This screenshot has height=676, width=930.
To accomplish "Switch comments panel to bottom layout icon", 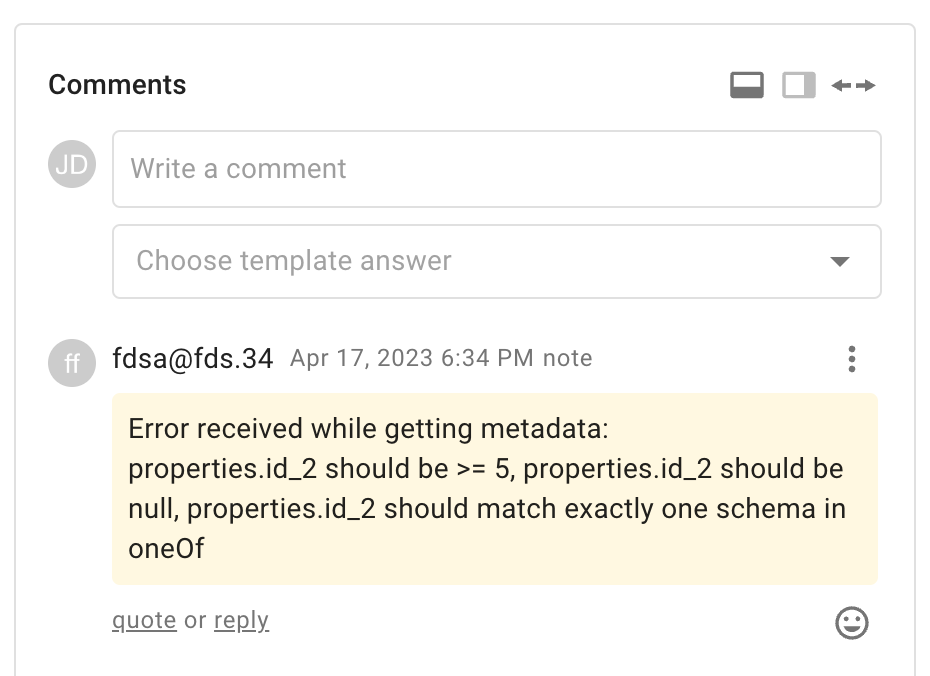I will point(747,86).
